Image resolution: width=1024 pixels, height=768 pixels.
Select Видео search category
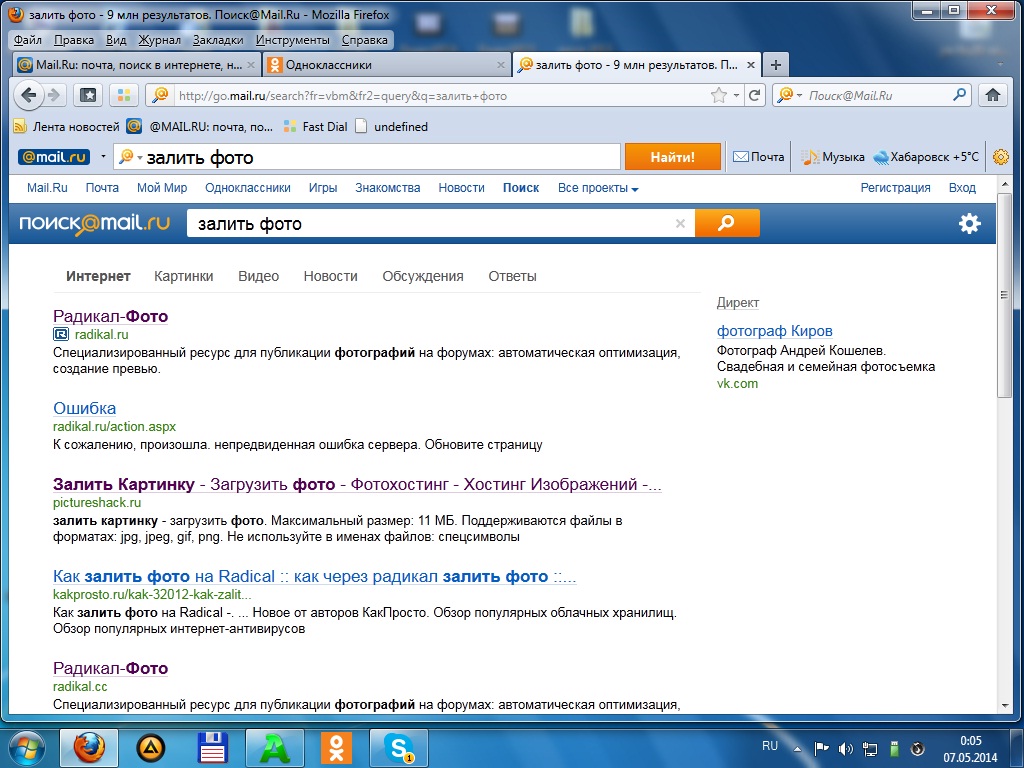click(259, 276)
